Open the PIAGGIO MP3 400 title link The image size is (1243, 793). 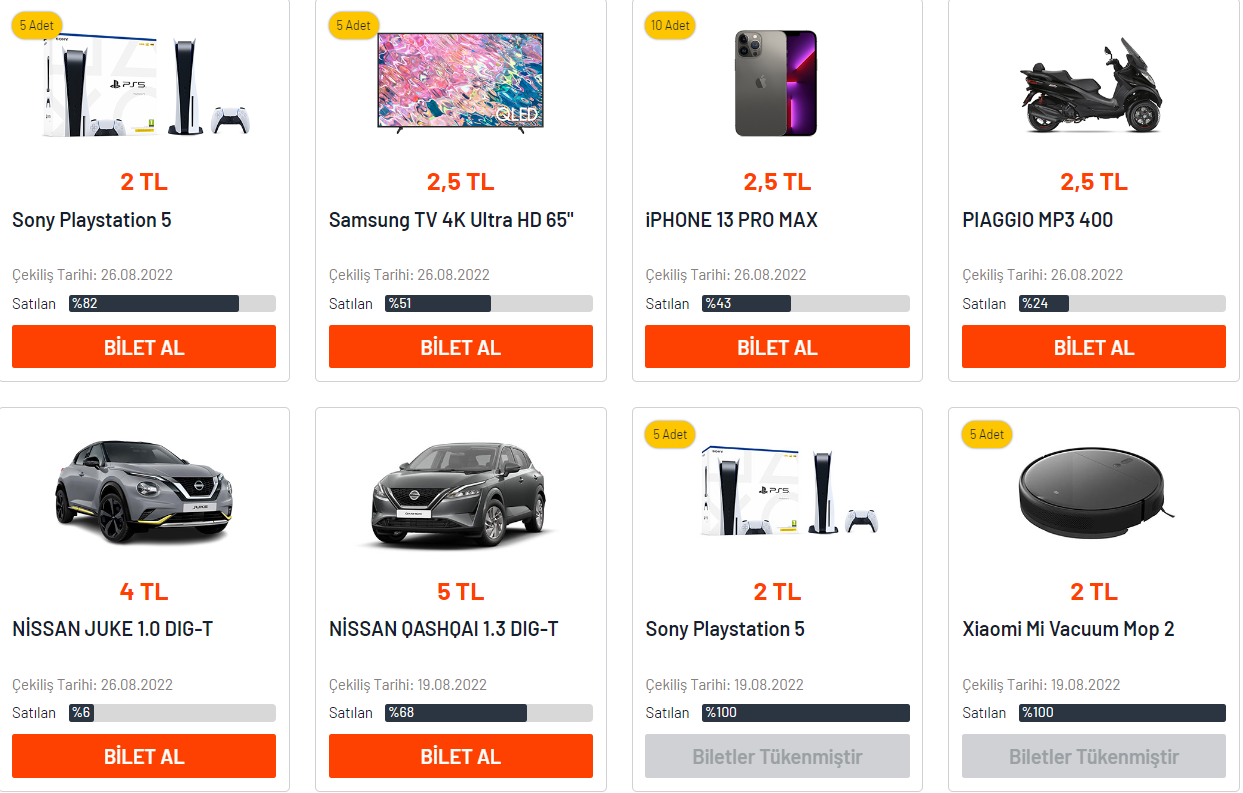point(1037,220)
